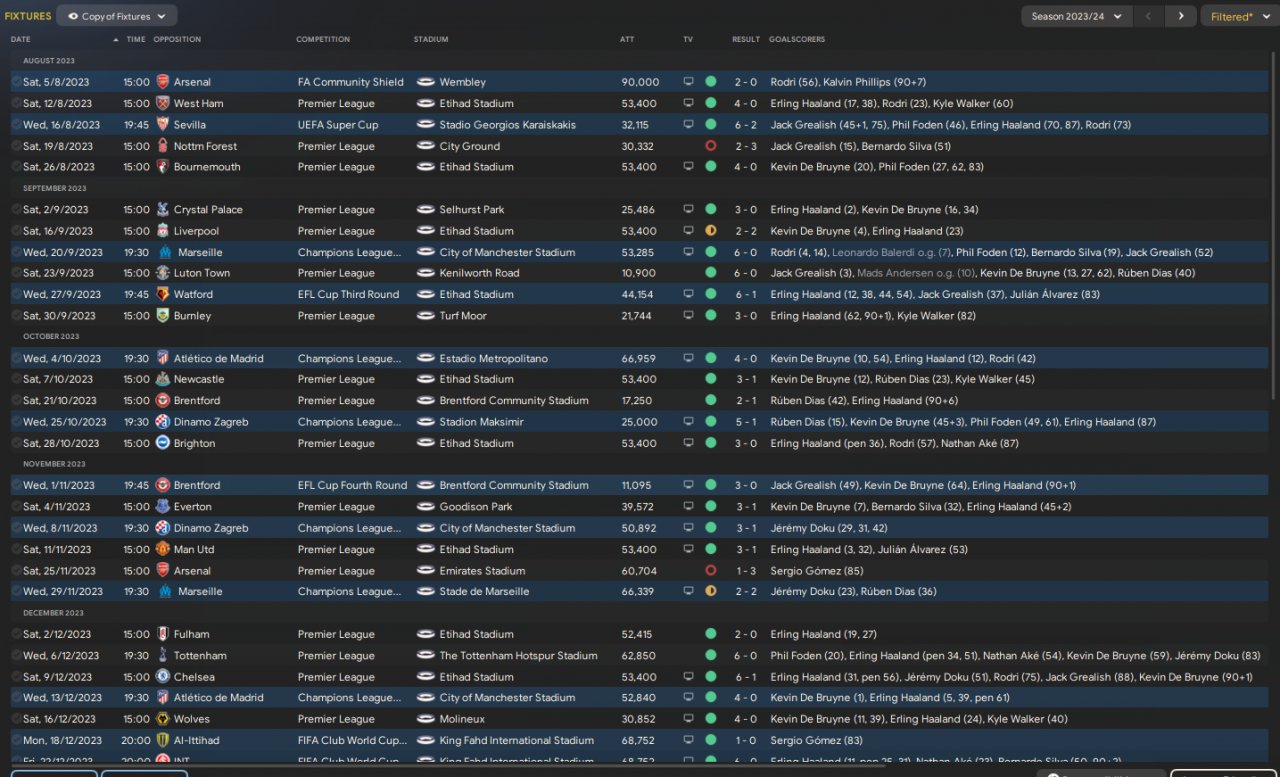Screen dimensions: 1280x777
Task: Open the Stadion Maksimir stadium link
Action: click(x=481, y=422)
